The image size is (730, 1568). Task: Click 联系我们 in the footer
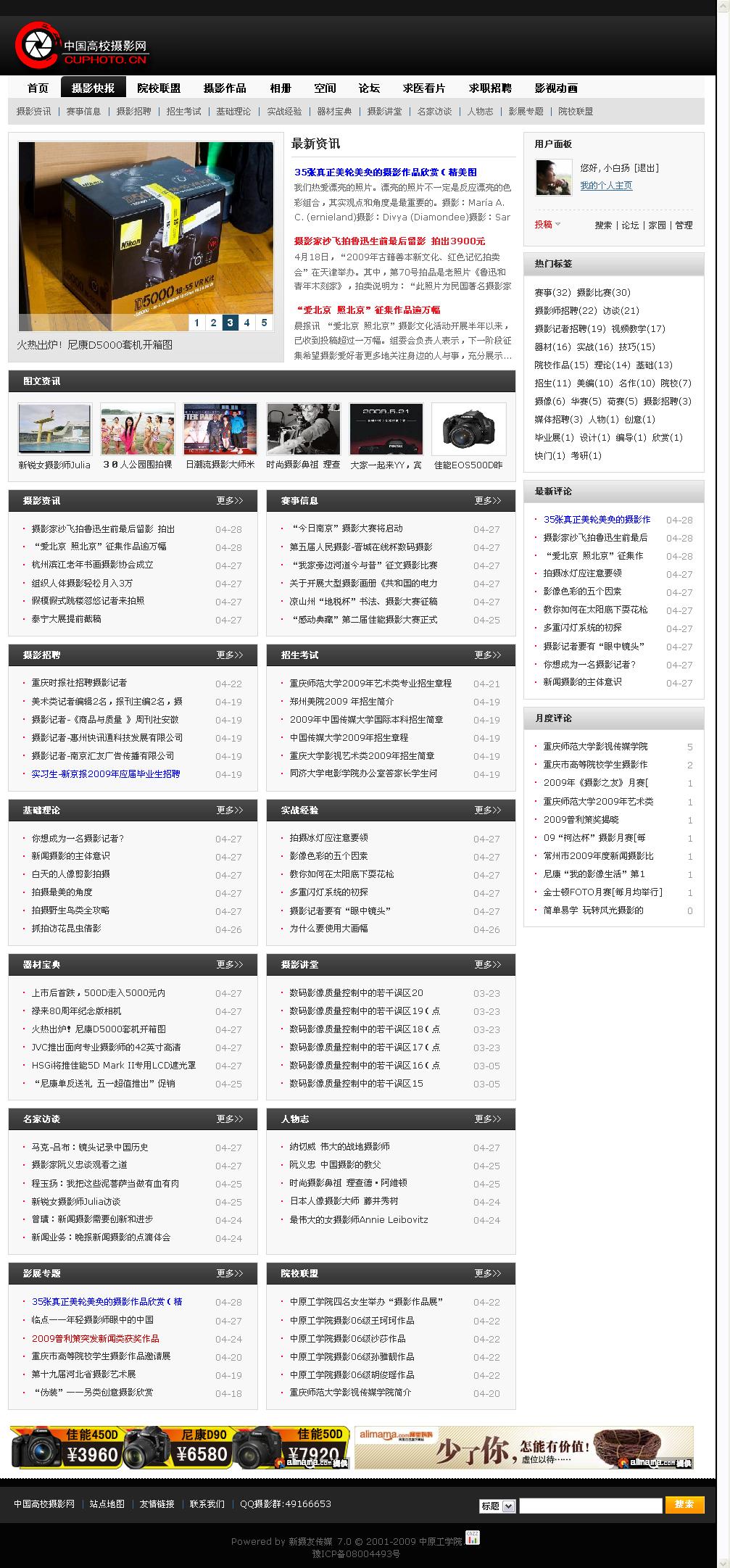coord(207,1503)
